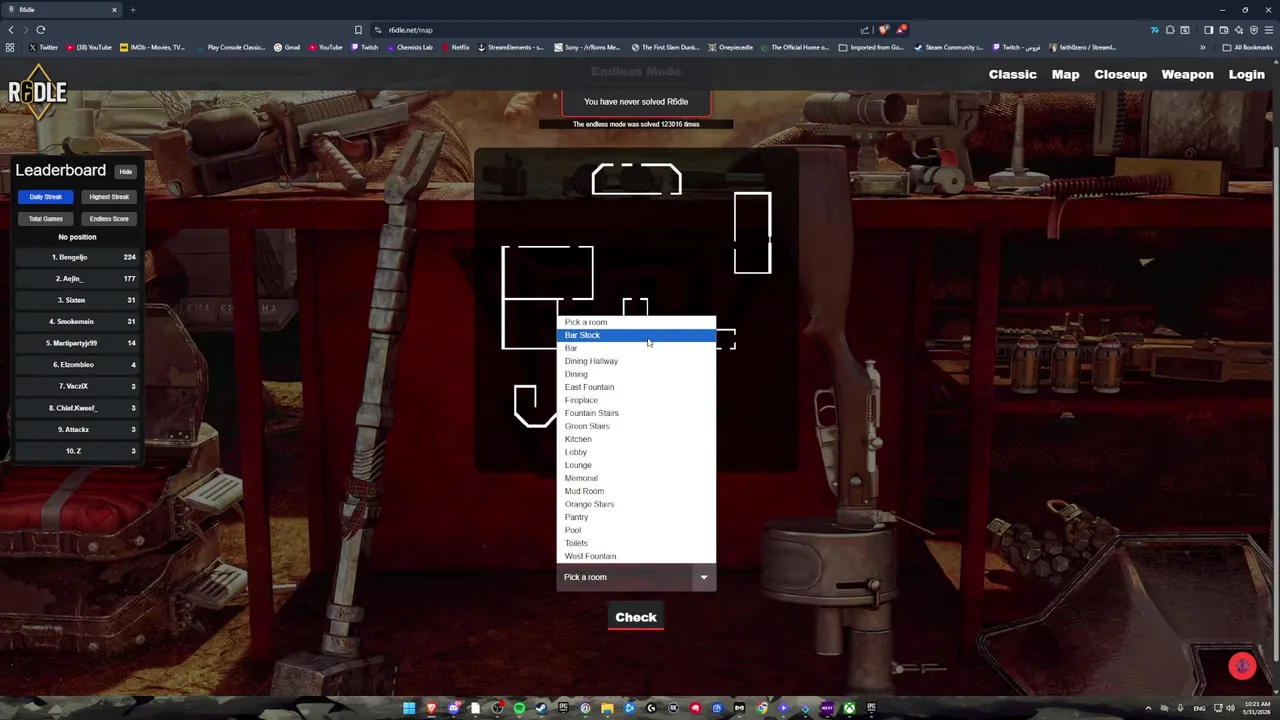Reload the page with browser refresh icon

tap(41, 30)
